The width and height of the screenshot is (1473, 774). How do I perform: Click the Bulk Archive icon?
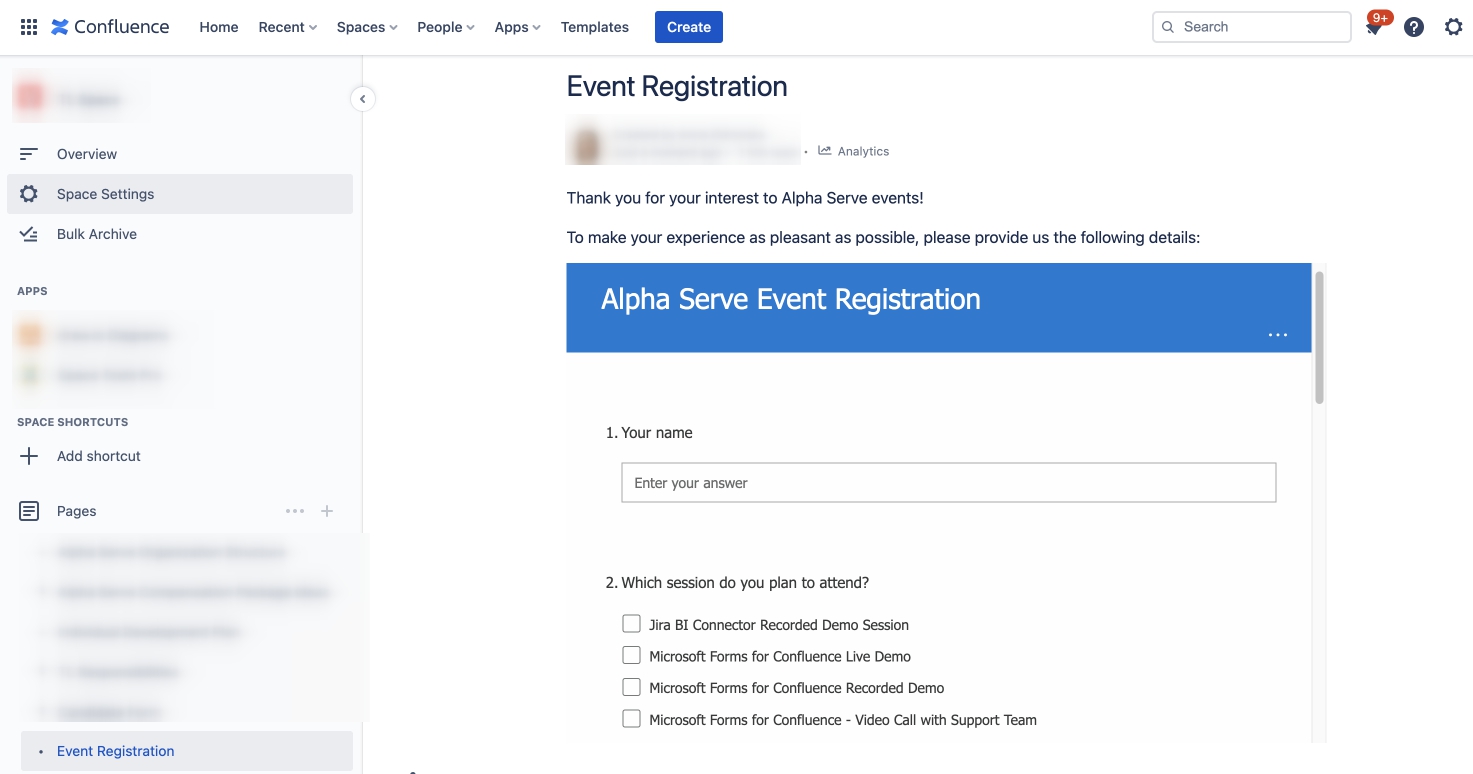pos(29,234)
